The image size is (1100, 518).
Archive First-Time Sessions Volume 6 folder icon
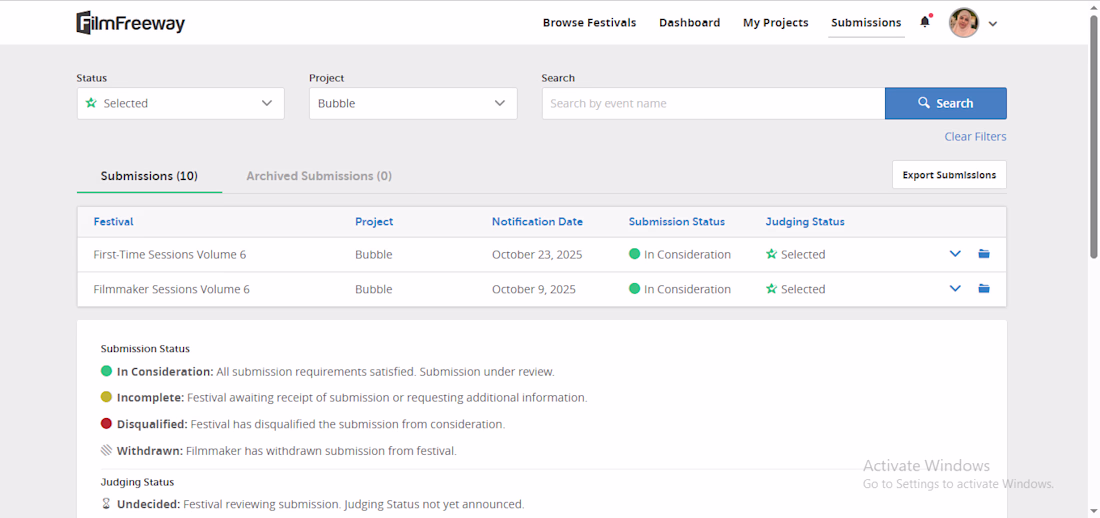click(984, 254)
